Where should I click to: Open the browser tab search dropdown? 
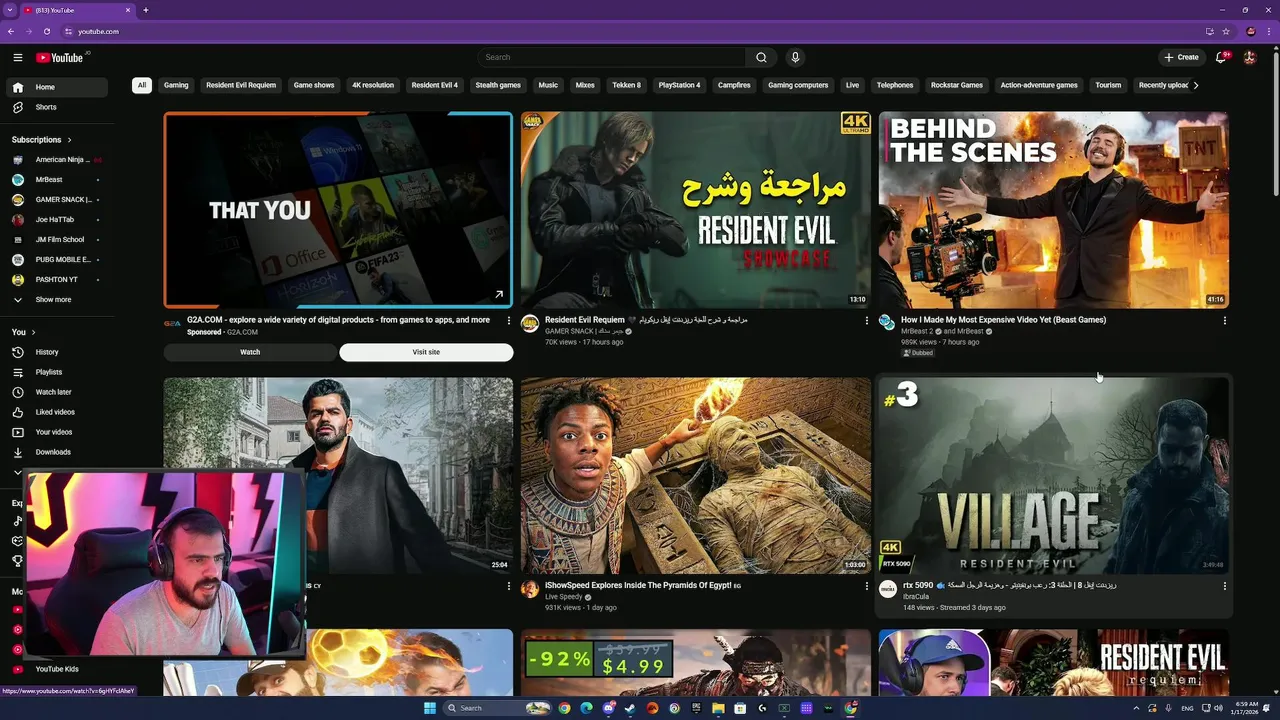9,10
